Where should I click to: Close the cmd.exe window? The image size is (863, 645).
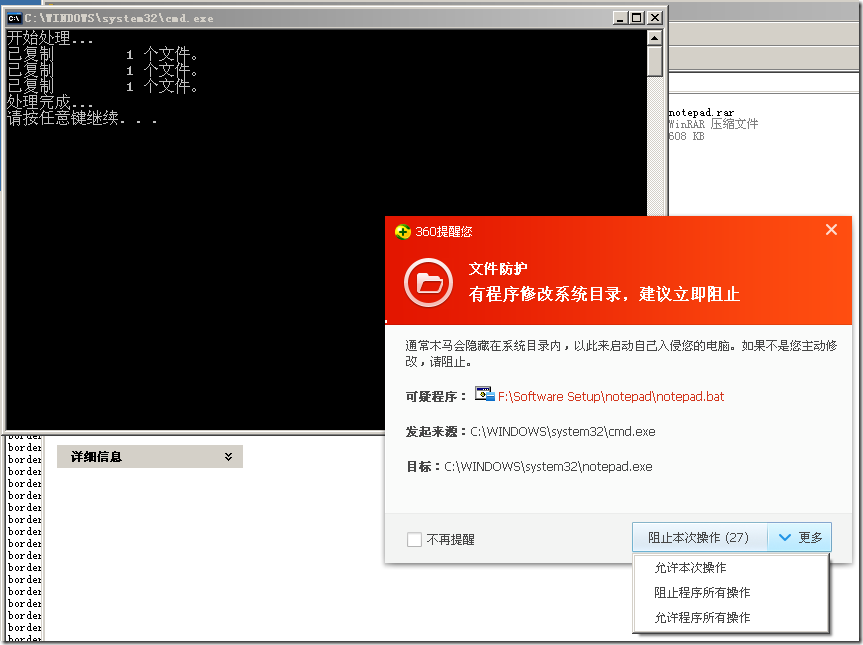point(655,18)
